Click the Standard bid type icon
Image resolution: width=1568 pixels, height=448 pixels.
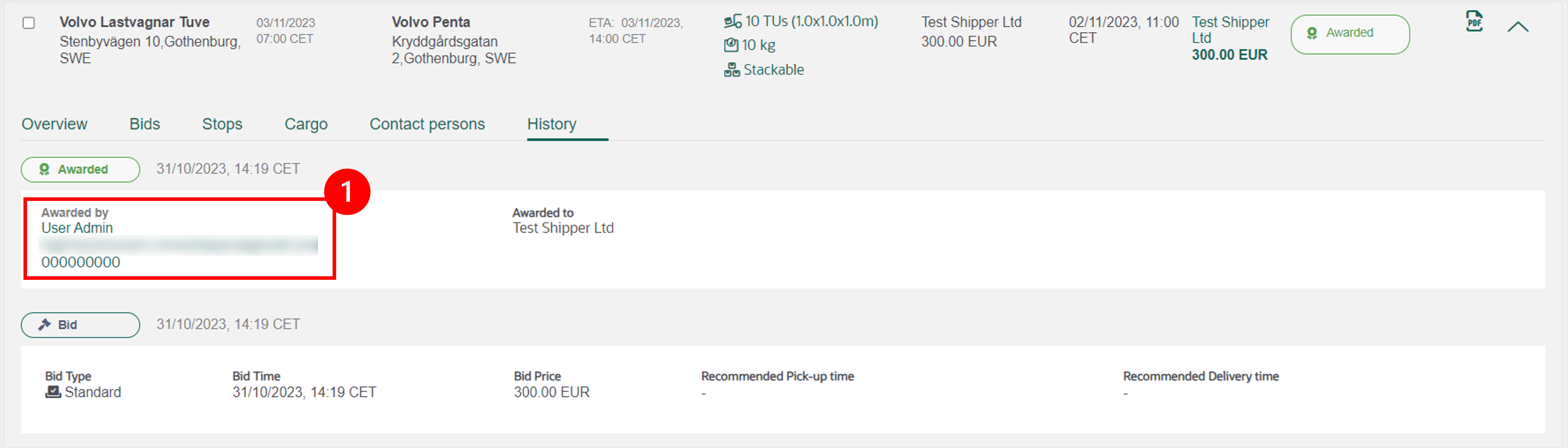(53, 392)
